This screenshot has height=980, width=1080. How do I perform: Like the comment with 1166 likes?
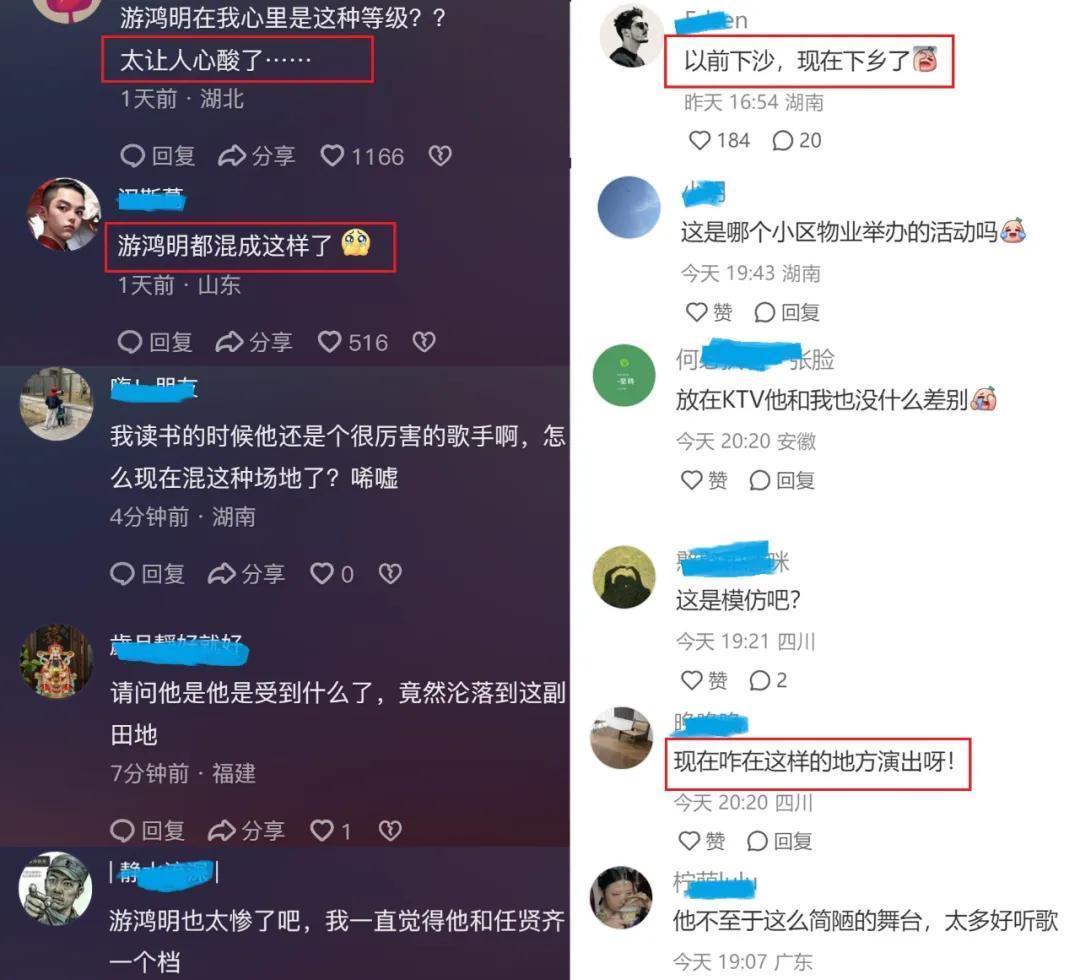[x=362, y=156]
